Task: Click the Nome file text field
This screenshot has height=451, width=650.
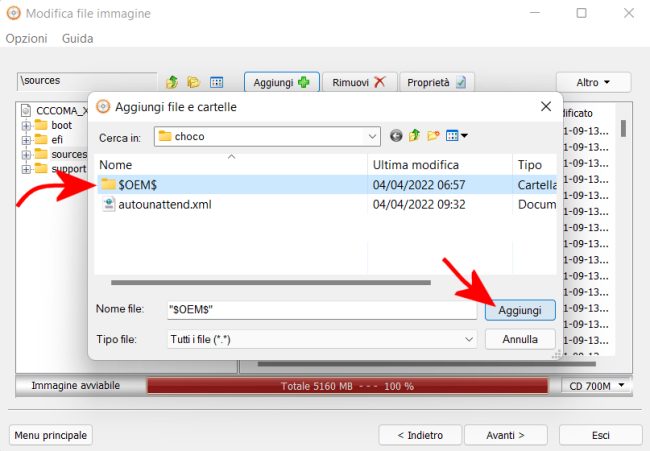Action: [322, 310]
